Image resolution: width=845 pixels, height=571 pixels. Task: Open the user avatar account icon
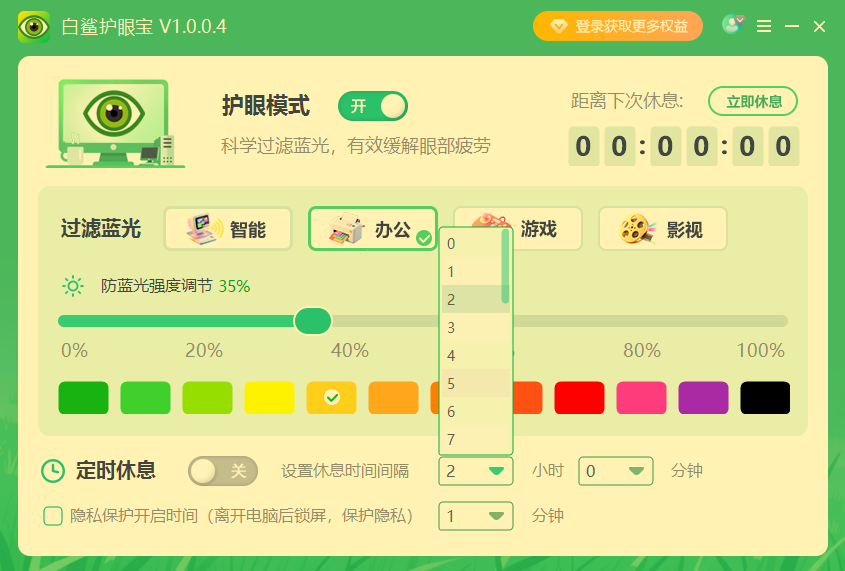732,25
